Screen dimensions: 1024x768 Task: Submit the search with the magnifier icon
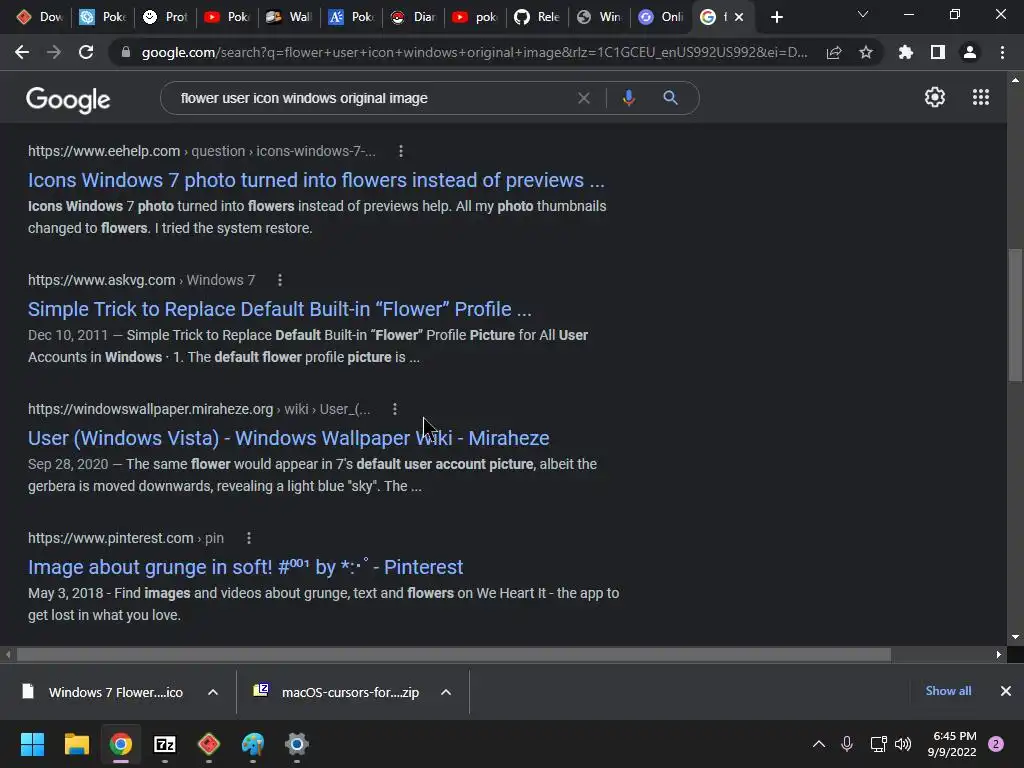click(x=671, y=98)
